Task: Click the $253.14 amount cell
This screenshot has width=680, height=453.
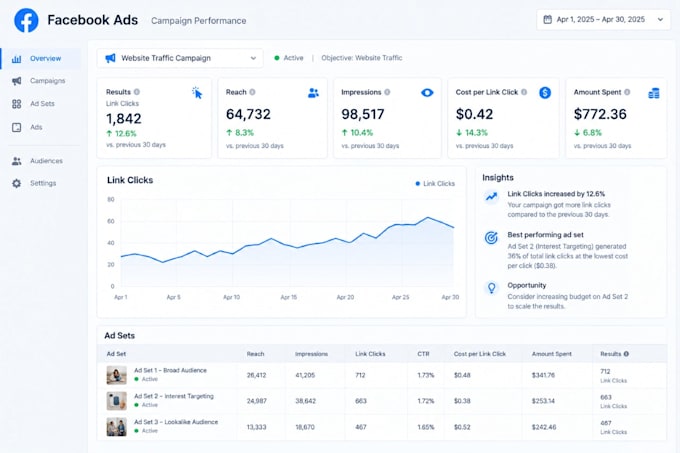Action: pos(543,401)
